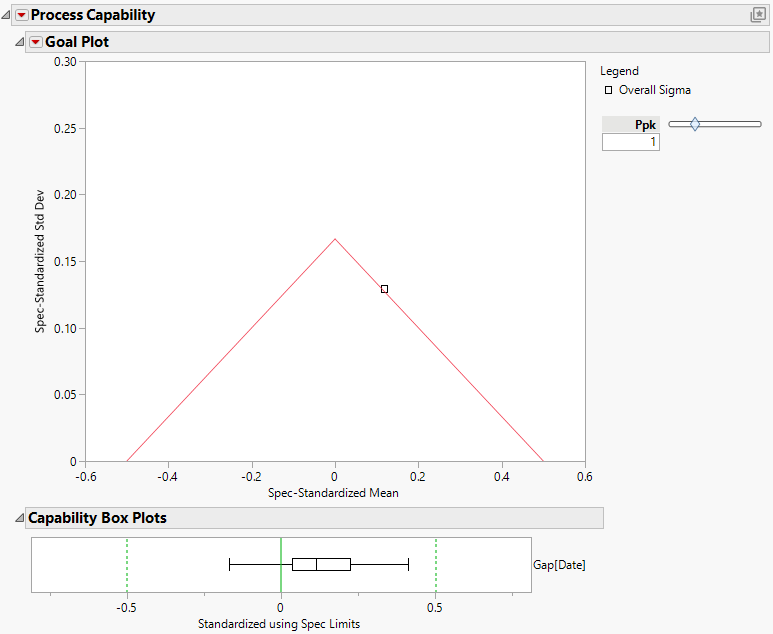This screenshot has height=634, width=773.
Task: Collapse the Goal Plot disclosure triangle
Action: [x=20, y=42]
